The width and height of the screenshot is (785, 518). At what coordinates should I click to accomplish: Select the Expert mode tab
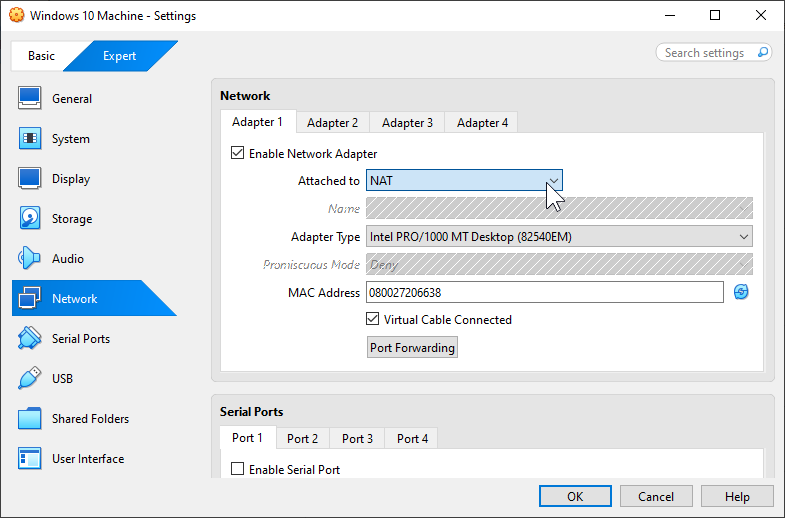[x=120, y=56]
